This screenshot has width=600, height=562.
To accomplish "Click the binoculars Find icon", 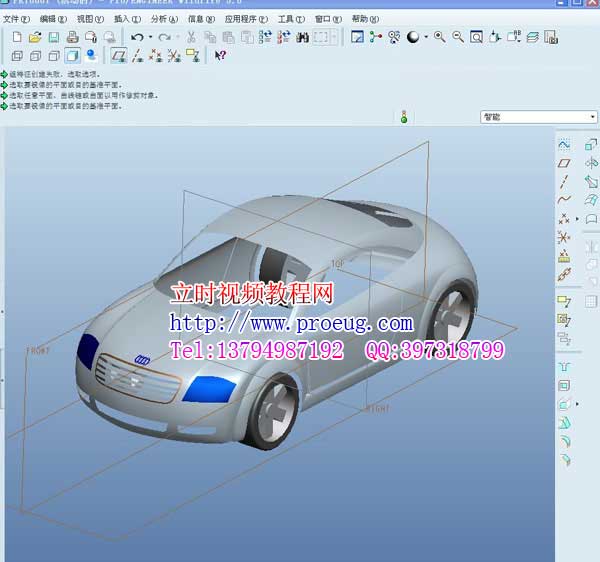I will click(x=302, y=37).
